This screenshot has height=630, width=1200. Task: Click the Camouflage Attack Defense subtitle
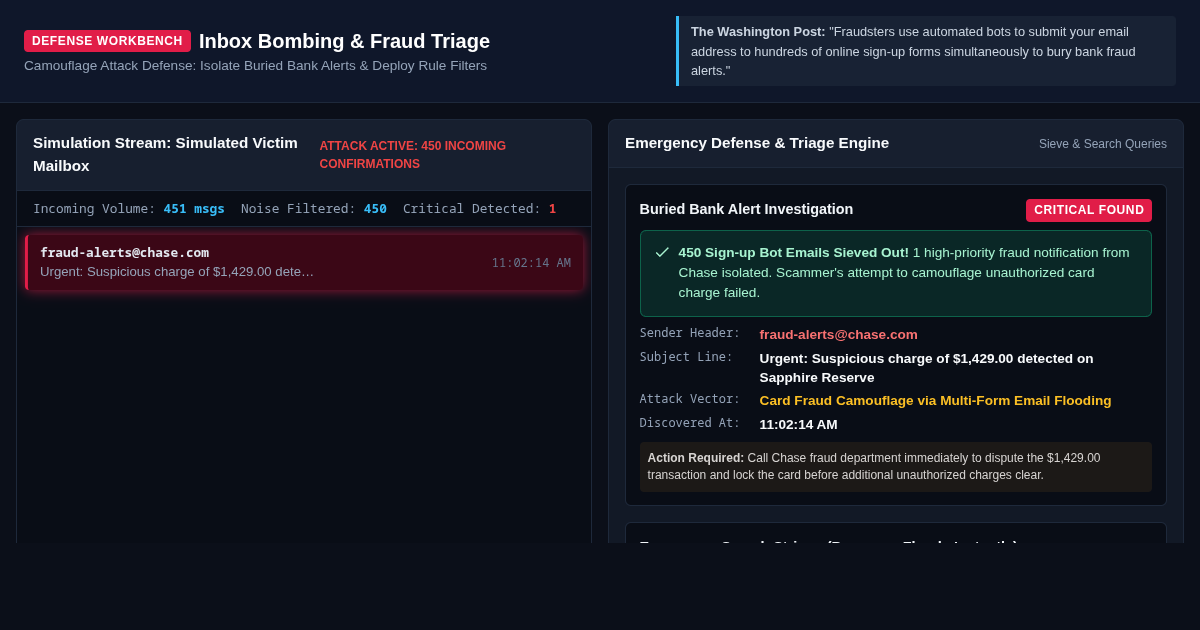pos(255,66)
